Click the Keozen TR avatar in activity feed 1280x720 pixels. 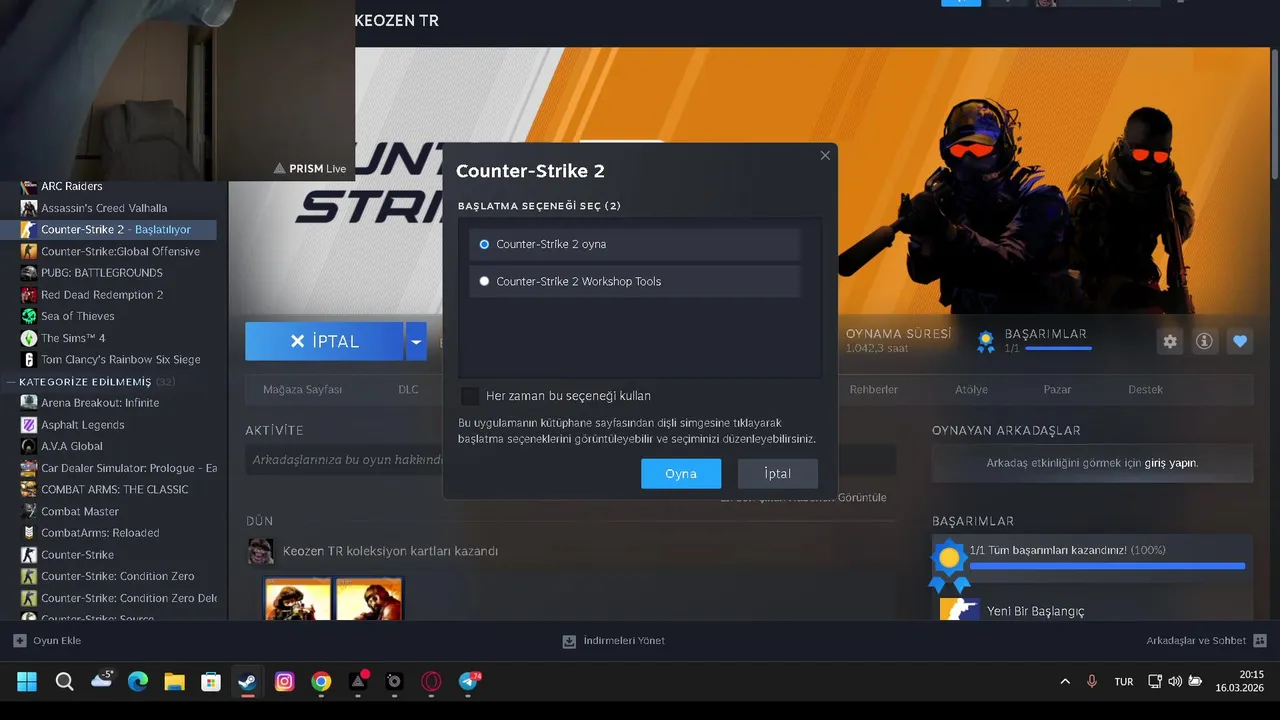coord(260,551)
